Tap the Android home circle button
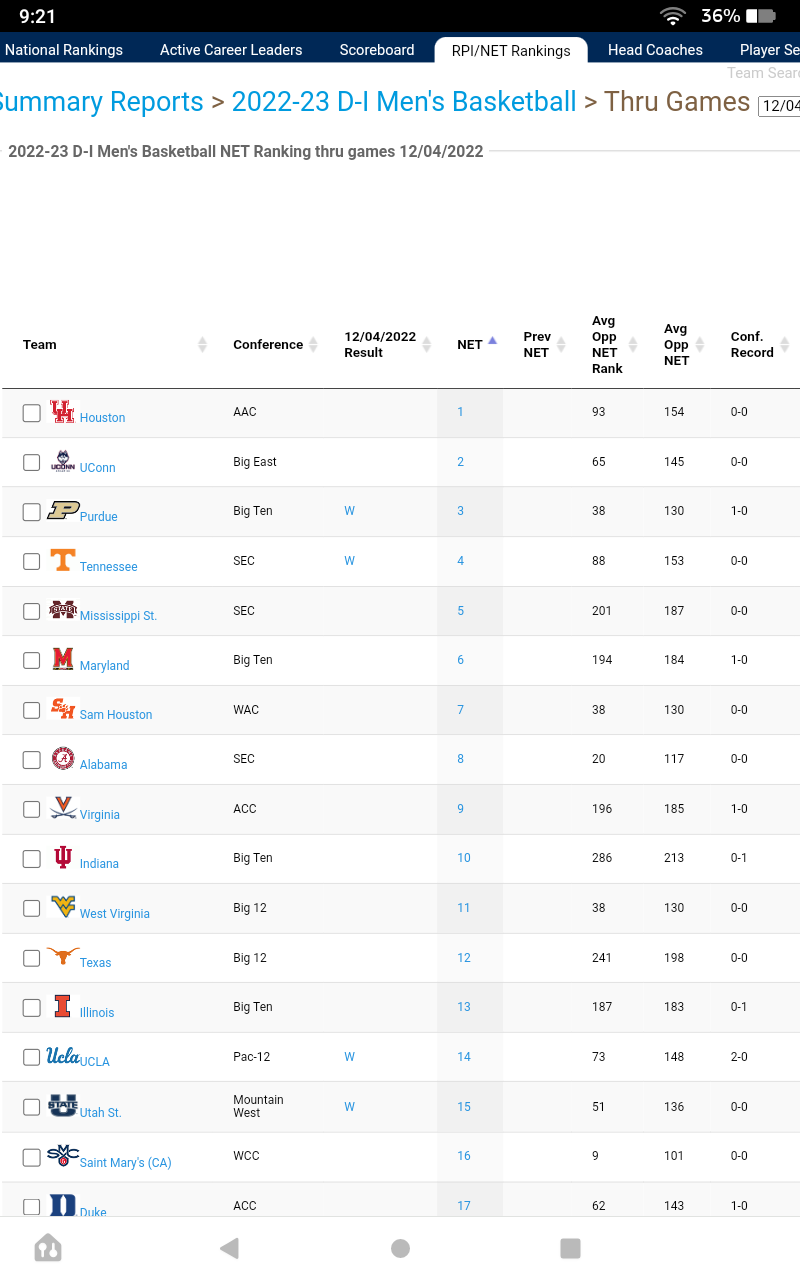This screenshot has width=800, height=1280. pyautogui.click(x=400, y=1247)
